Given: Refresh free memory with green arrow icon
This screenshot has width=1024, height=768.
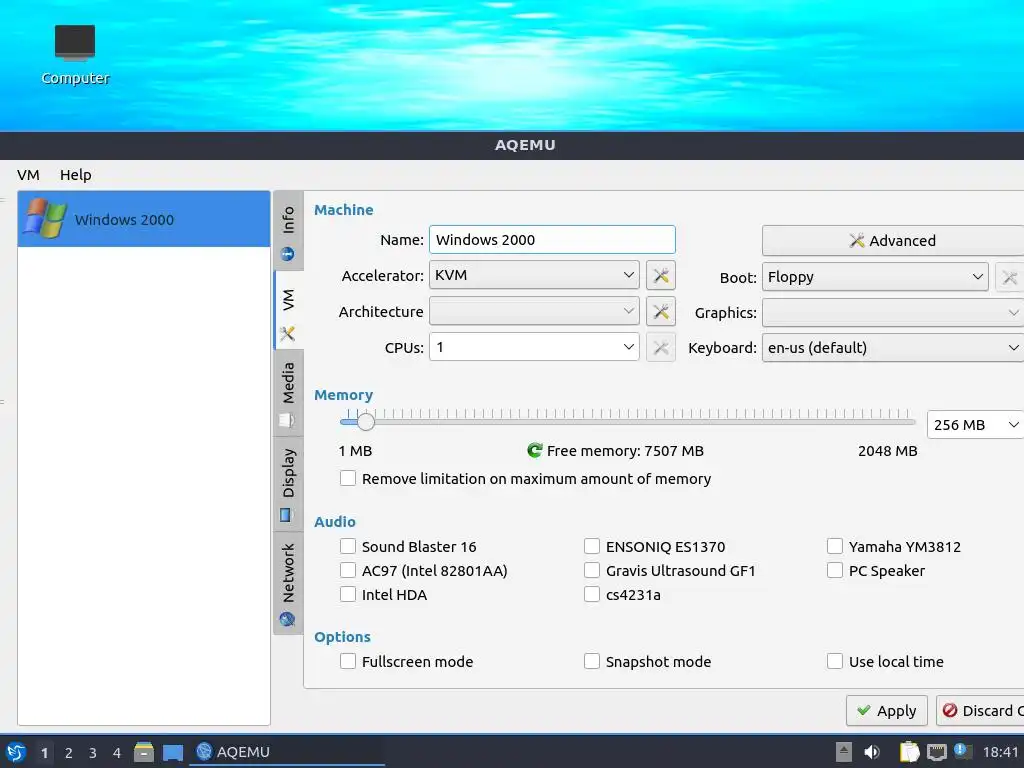Looking at the screenshot, I should (x=535, y=450).
